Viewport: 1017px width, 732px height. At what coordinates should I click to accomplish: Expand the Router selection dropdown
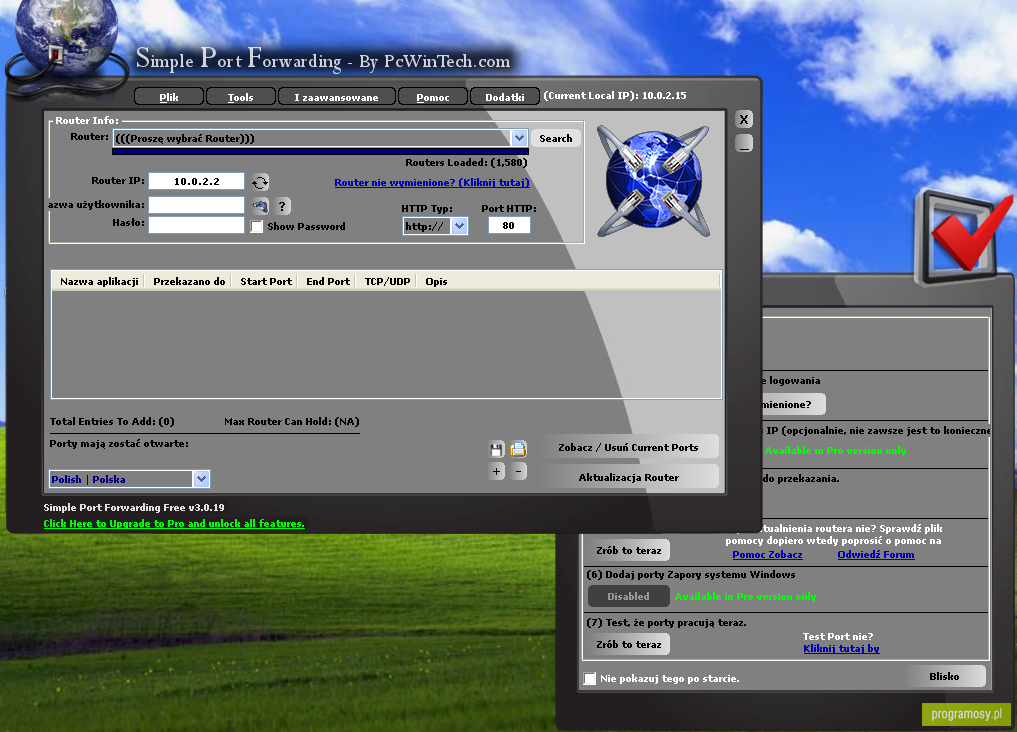pos(519,137)
